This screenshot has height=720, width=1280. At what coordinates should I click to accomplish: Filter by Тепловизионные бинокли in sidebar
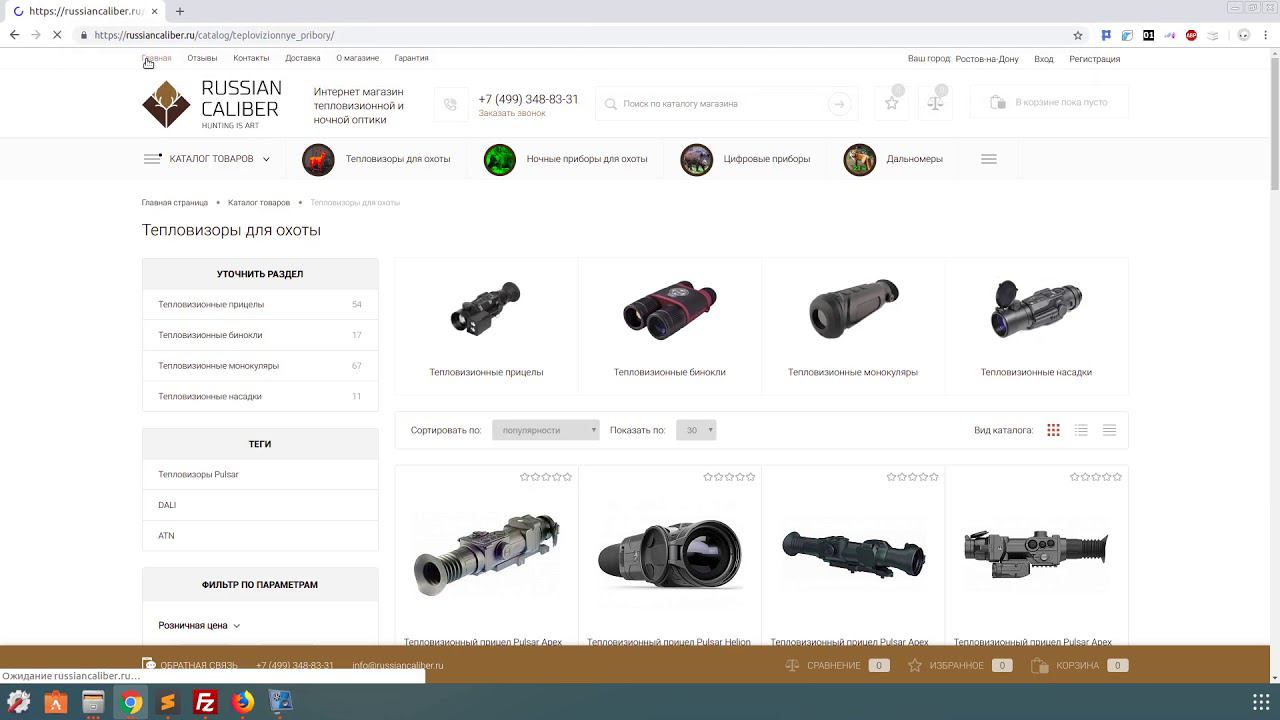tap(260, 335)
